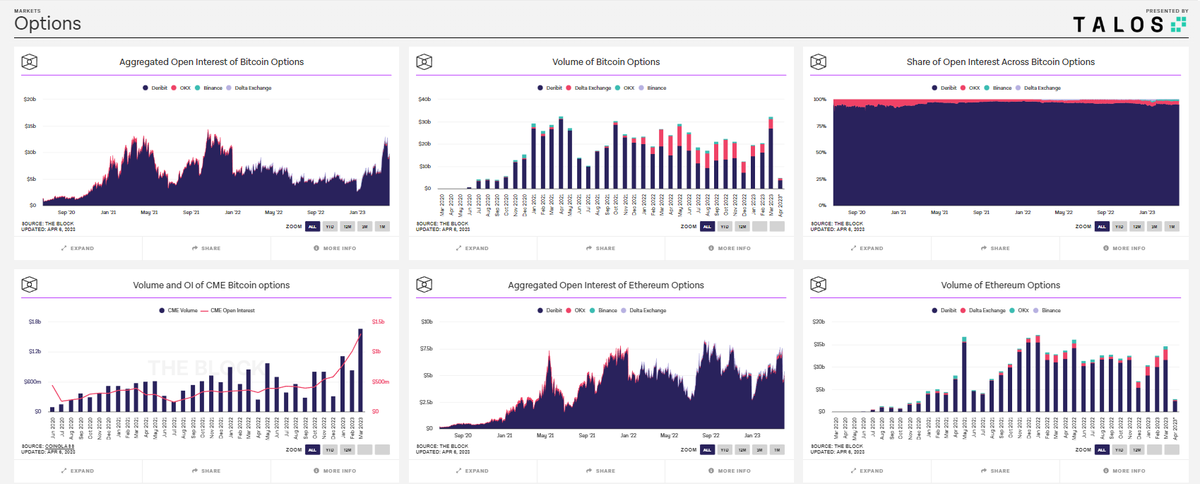Select ALL zoom on Aggregated Open Interest of Bitcoin Options
Image resolution: width=1200 pixels, height=484 pixels.
pyautogui.click(x=313, y=227)
